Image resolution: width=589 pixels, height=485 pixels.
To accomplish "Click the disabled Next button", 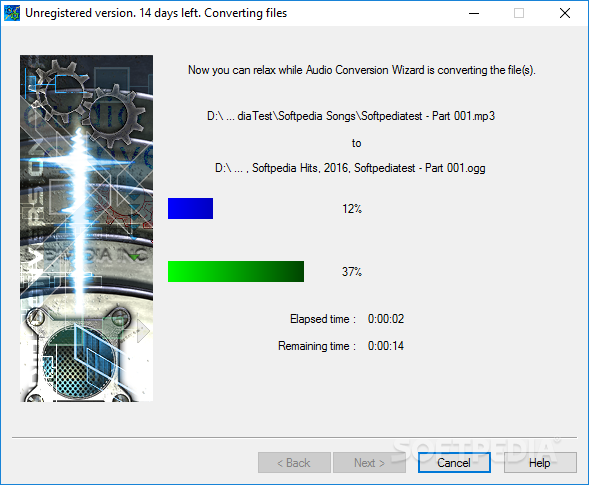I will pyautogui.click(x=369, y=462).
